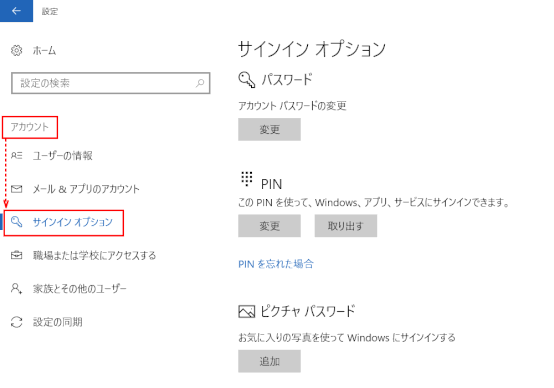
Task: Open PIN を忘れた場合 link
Action: pos(276,264)
